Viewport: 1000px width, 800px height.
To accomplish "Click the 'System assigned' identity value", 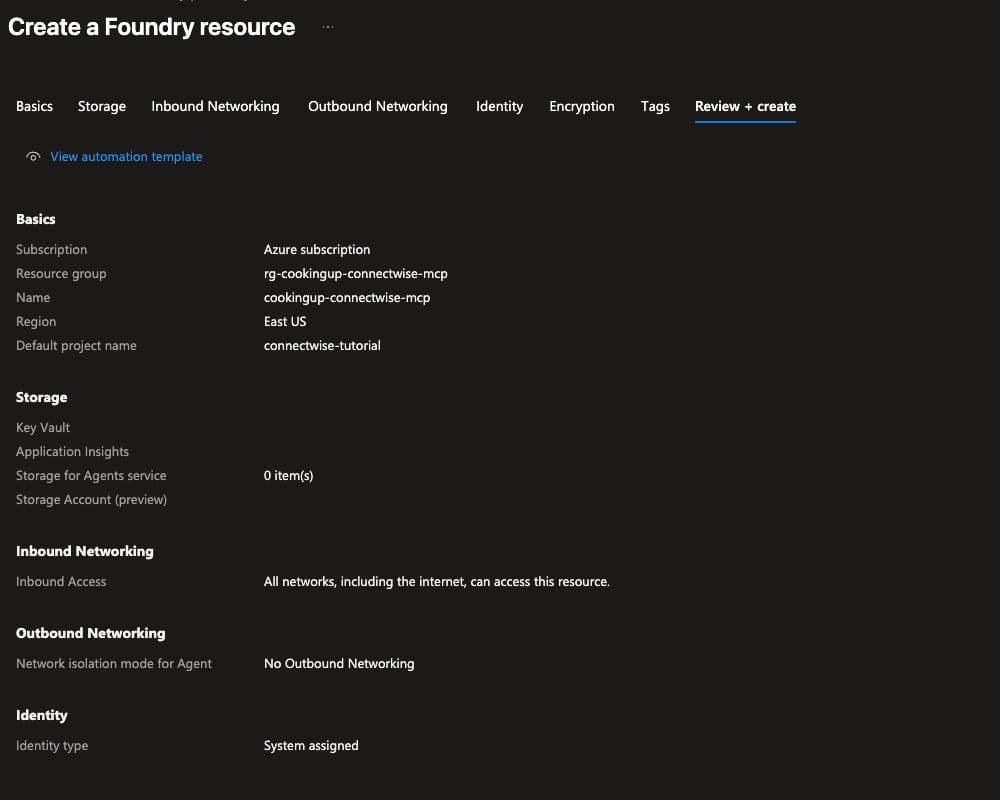I will pos(311,746).
